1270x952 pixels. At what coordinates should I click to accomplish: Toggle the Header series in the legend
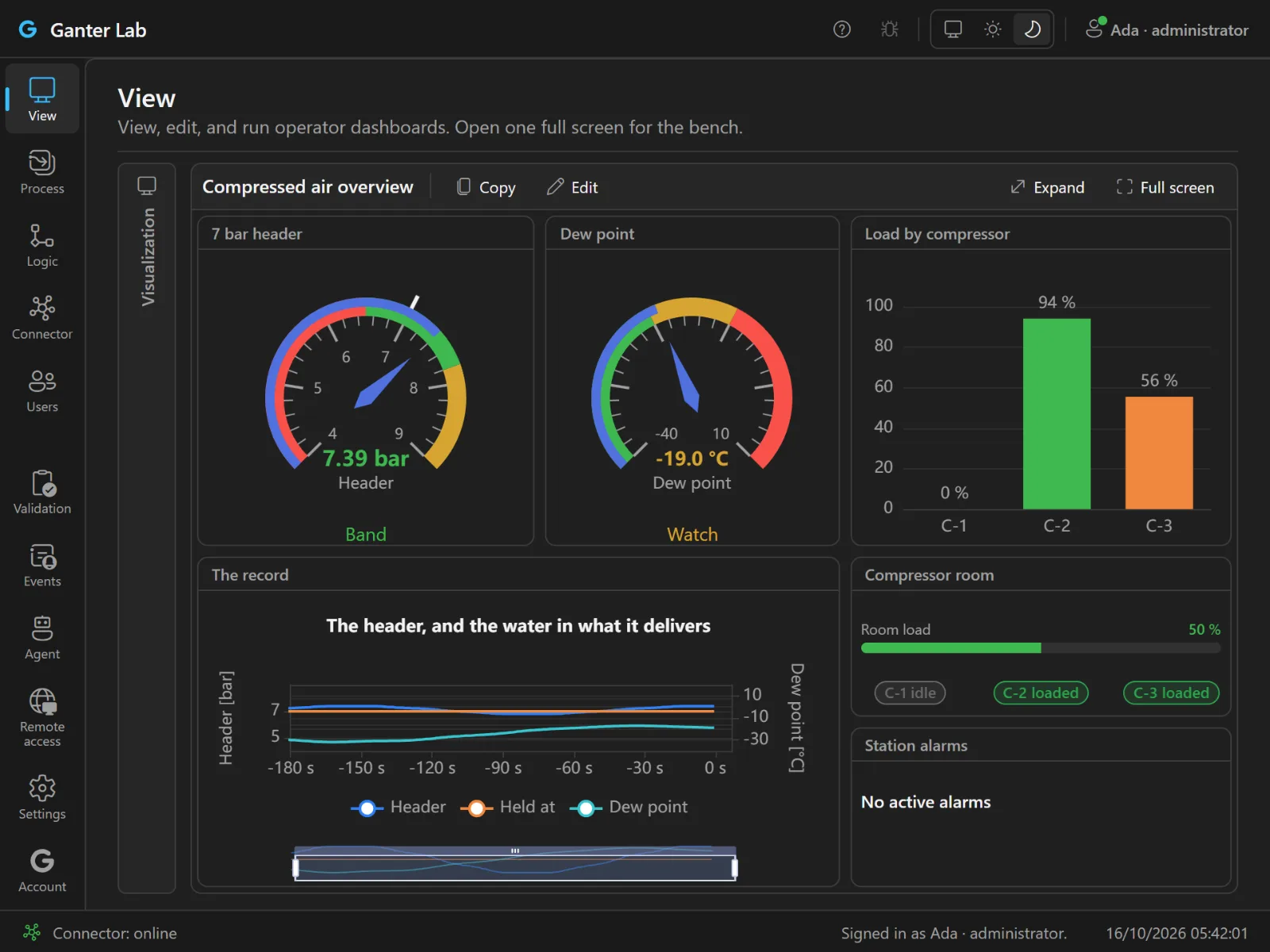pos(398,808)
